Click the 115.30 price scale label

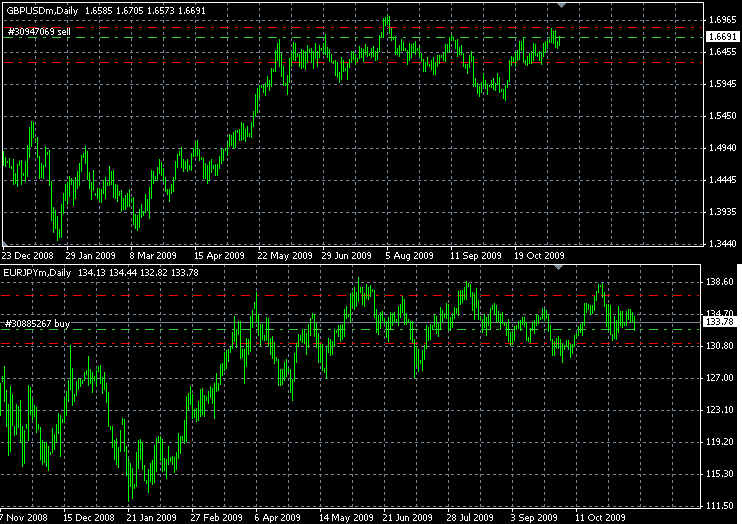(720, 474)
